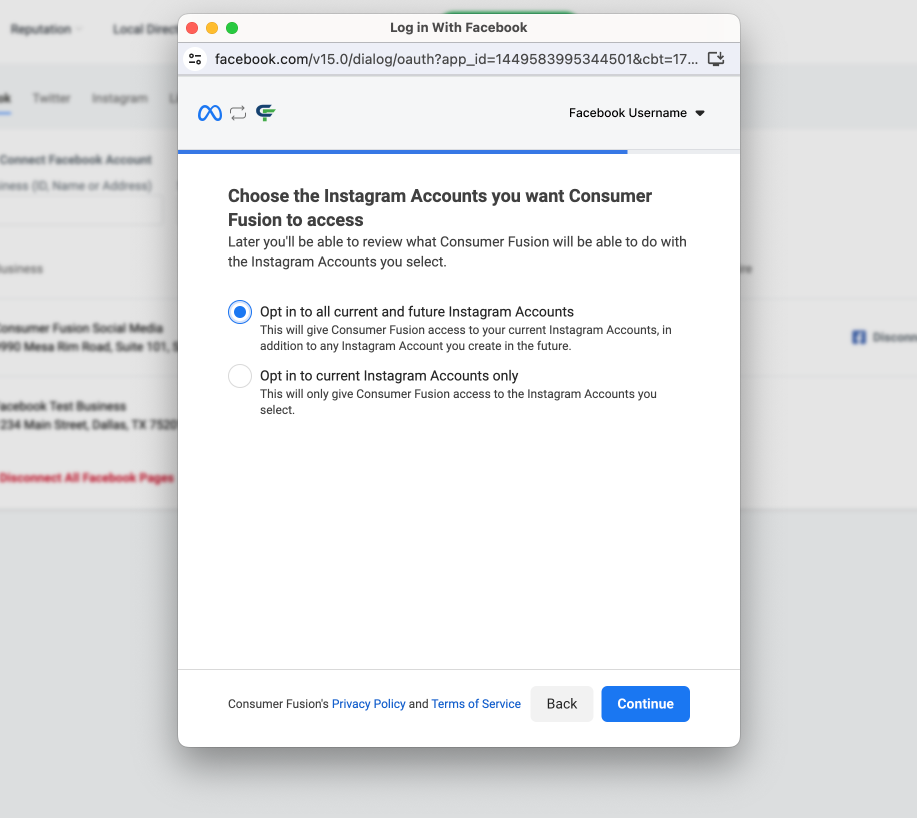
Task: Click 'Consumer Fusion Social Media' row in background
Action: (x=89, y=337)
